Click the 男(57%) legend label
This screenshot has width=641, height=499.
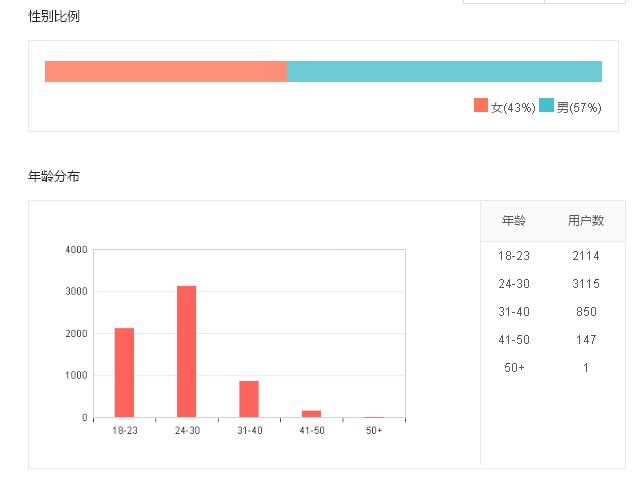click(578, 107)
